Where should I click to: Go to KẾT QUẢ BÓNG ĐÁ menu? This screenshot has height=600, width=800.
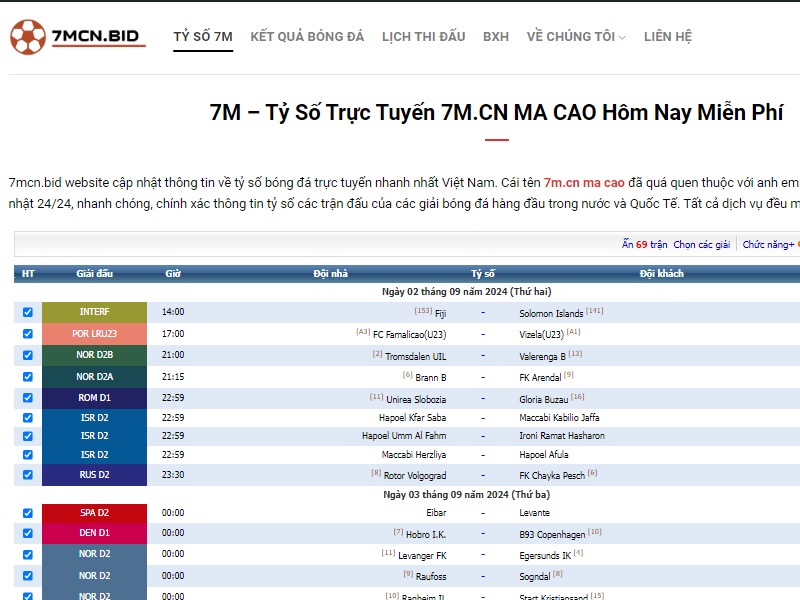[x=307, y=37]
